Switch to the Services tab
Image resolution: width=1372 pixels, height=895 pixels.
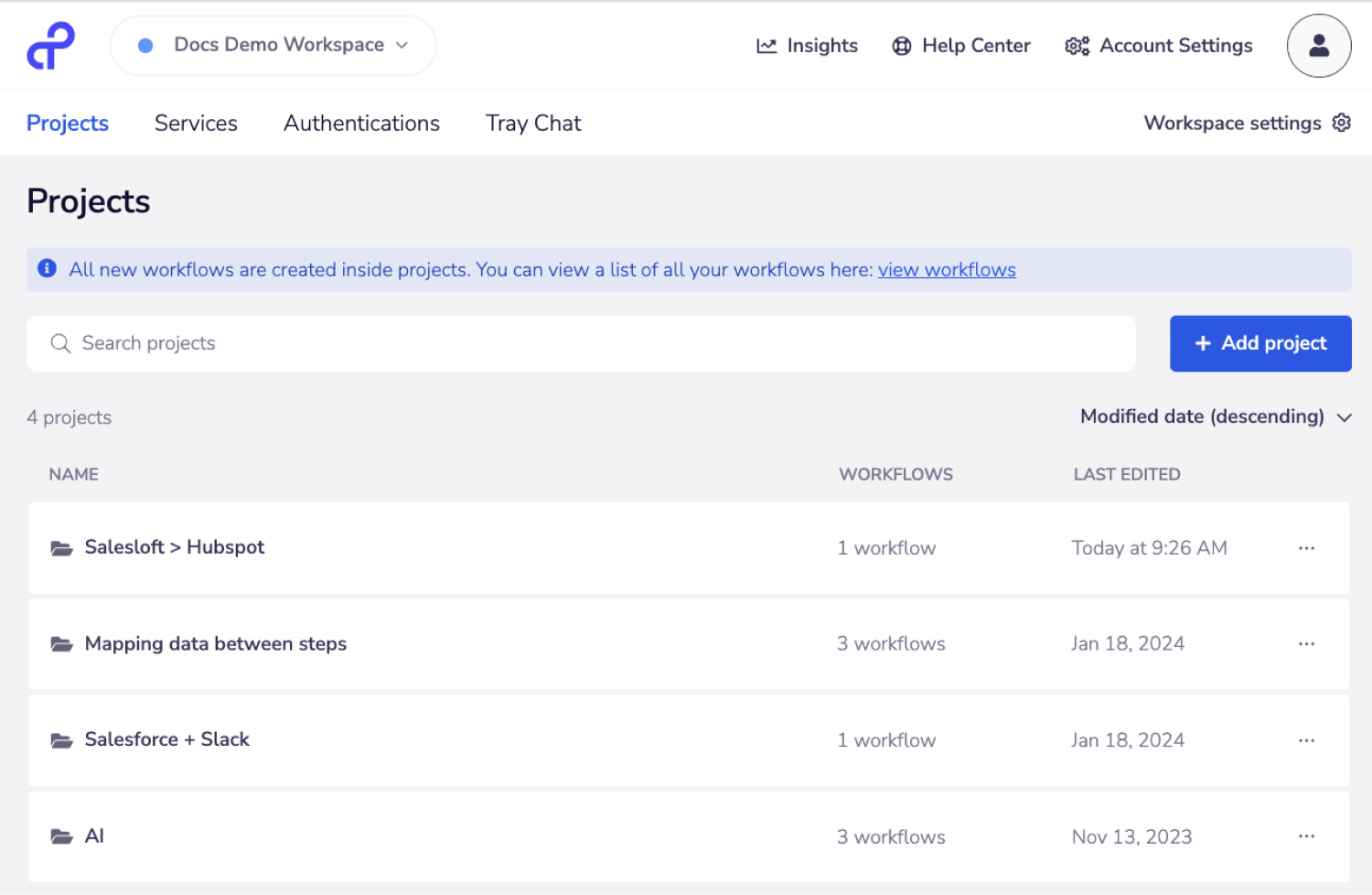196,123
